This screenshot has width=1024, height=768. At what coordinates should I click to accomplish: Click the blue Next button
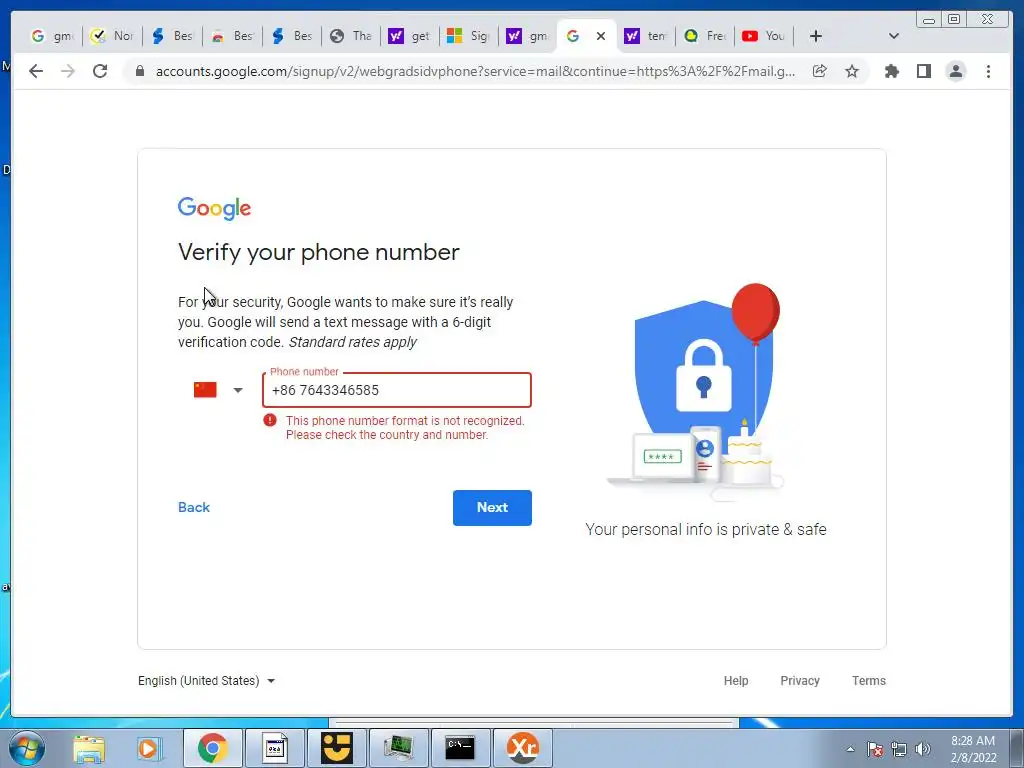coord(492,507)
